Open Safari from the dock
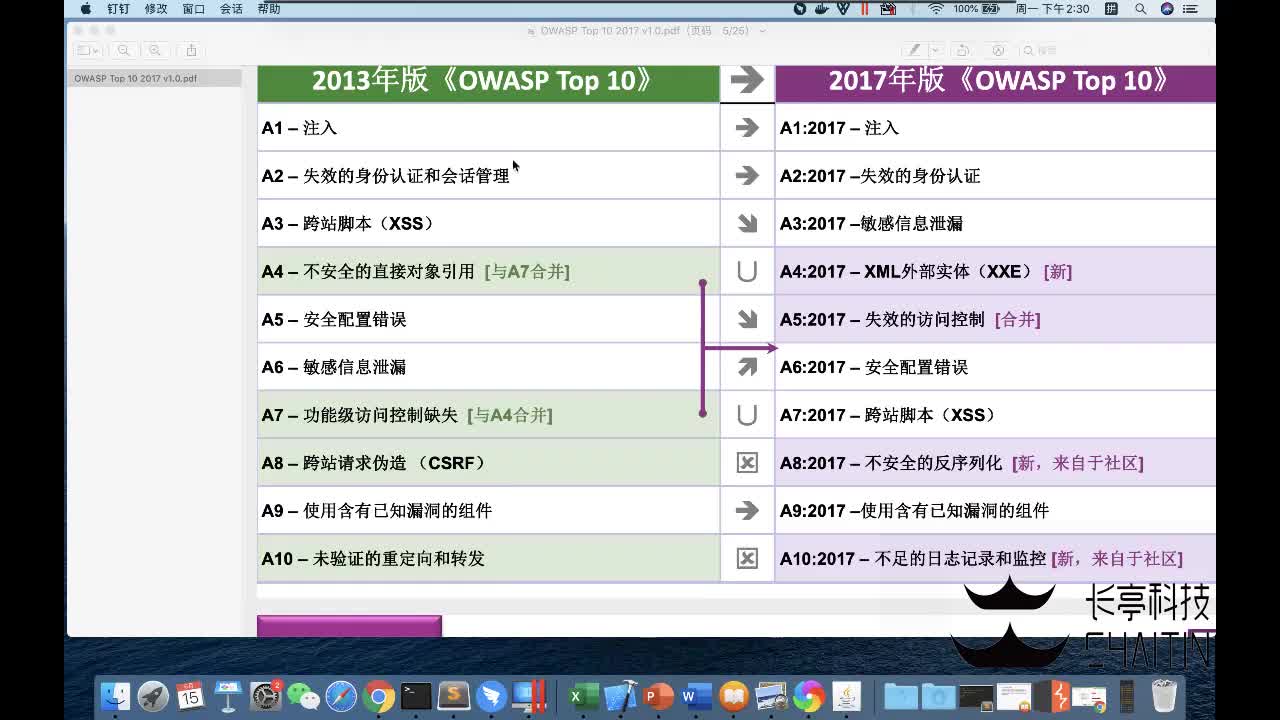This screenshot has height=720, width=1280. [x=341, y=696]
